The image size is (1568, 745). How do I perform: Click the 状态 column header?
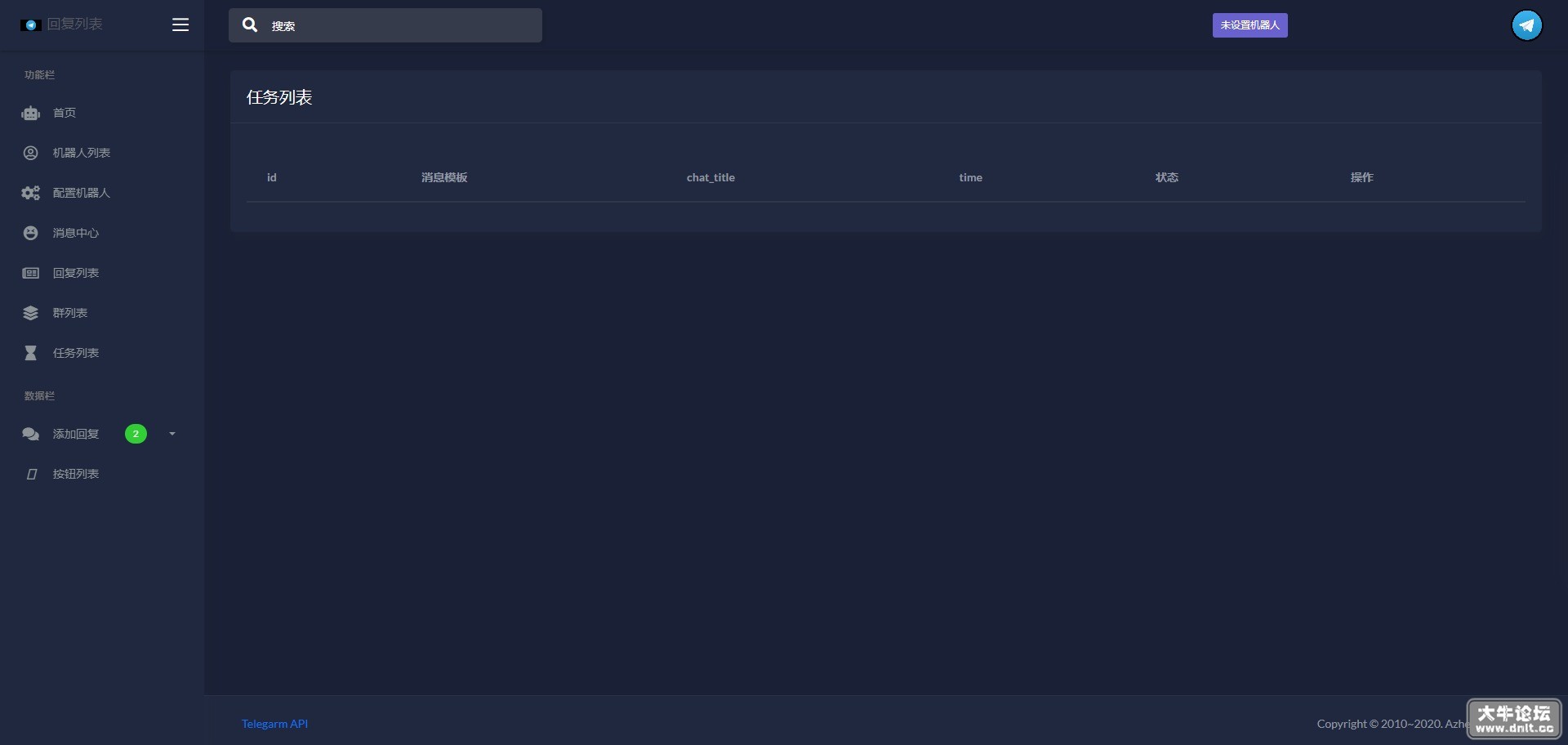coord(1167,177)
